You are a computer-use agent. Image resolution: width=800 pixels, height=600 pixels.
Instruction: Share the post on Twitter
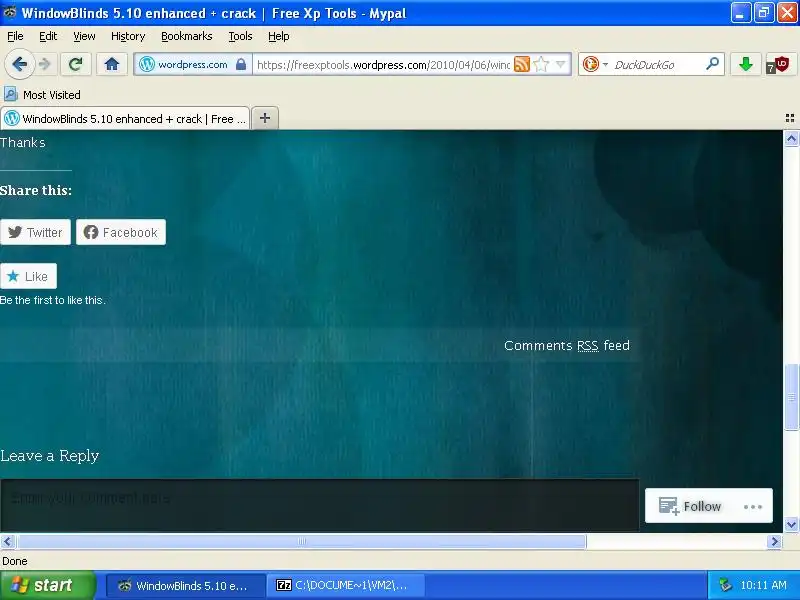pos(35,232)
